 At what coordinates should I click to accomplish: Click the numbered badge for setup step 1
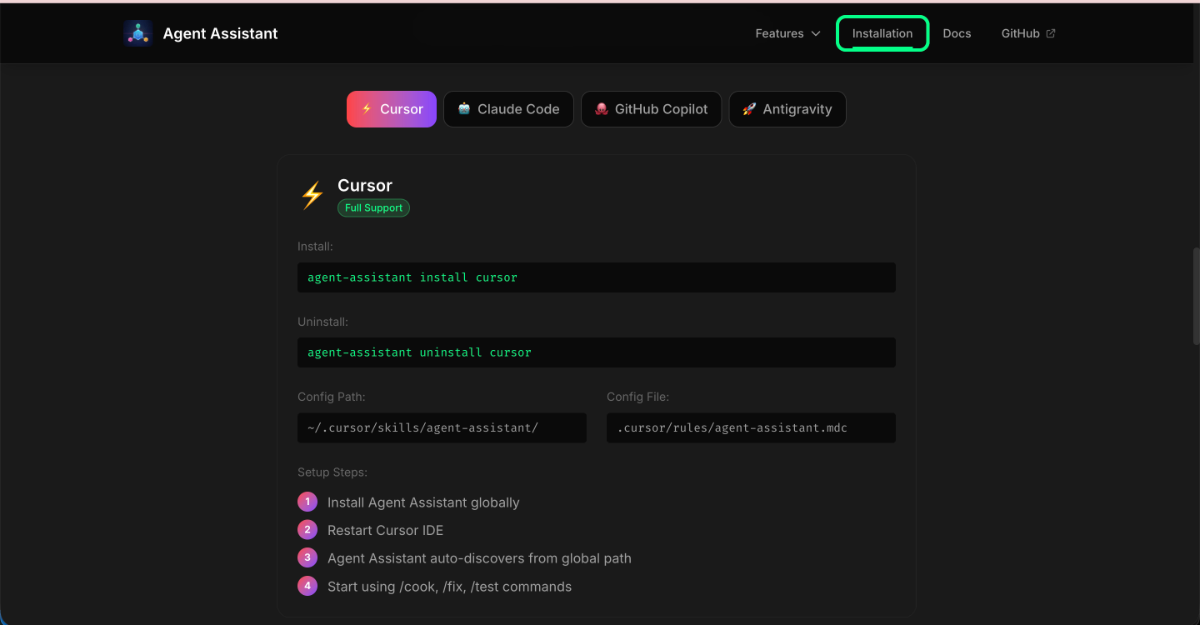[x=307, y=502]
